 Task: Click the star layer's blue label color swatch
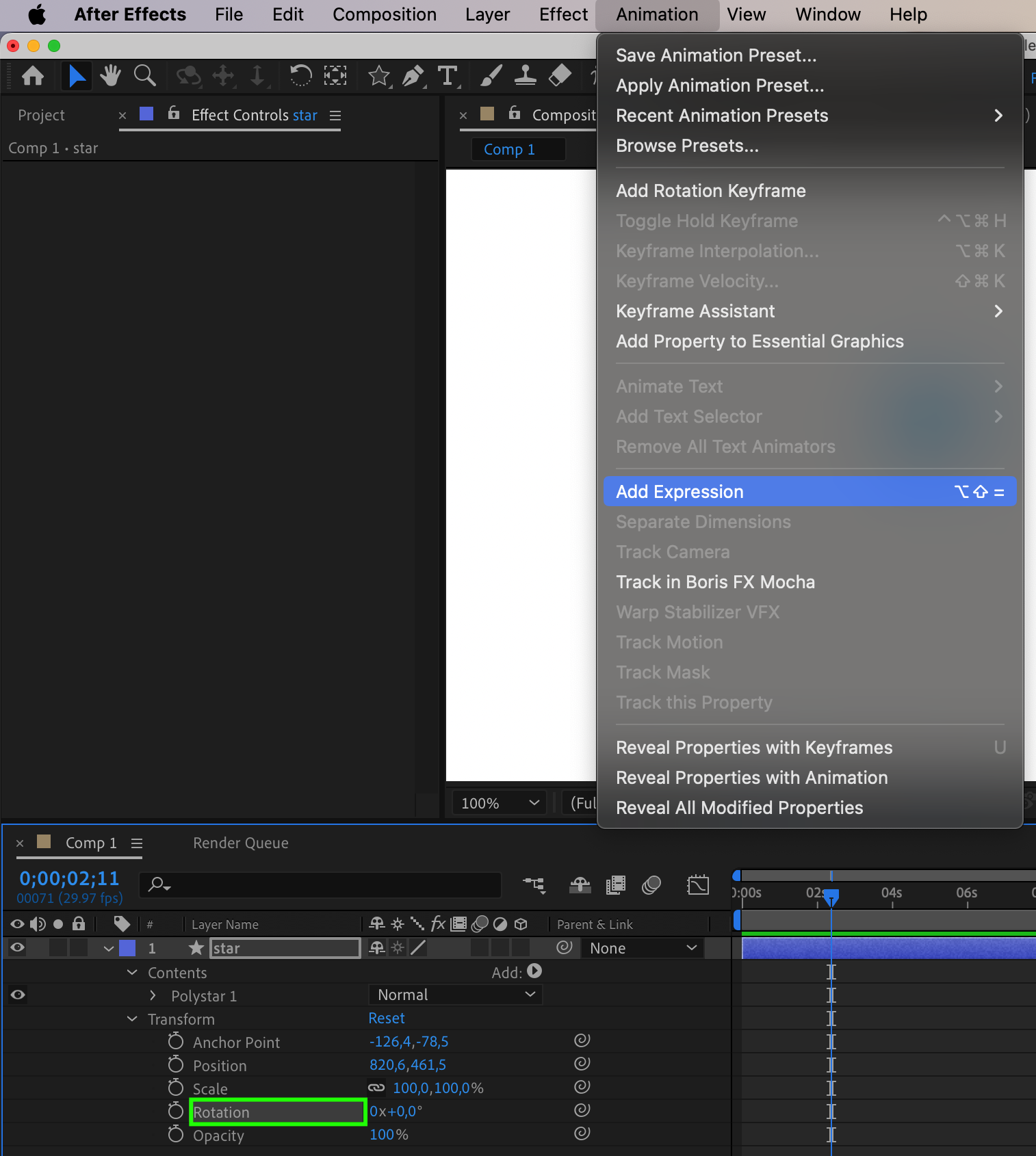tap(127, 948)
